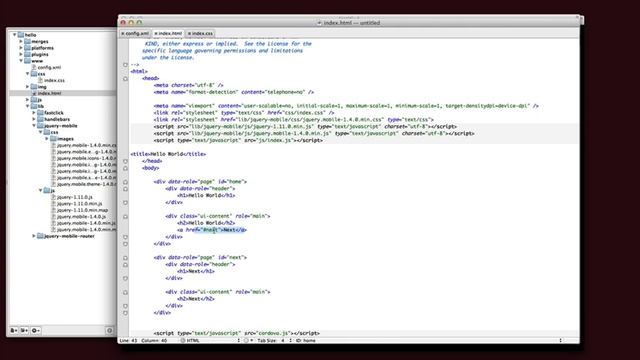The image size is (640, 360).
Task: Click the new file button in sidebar footer
Action: (13, 330)
